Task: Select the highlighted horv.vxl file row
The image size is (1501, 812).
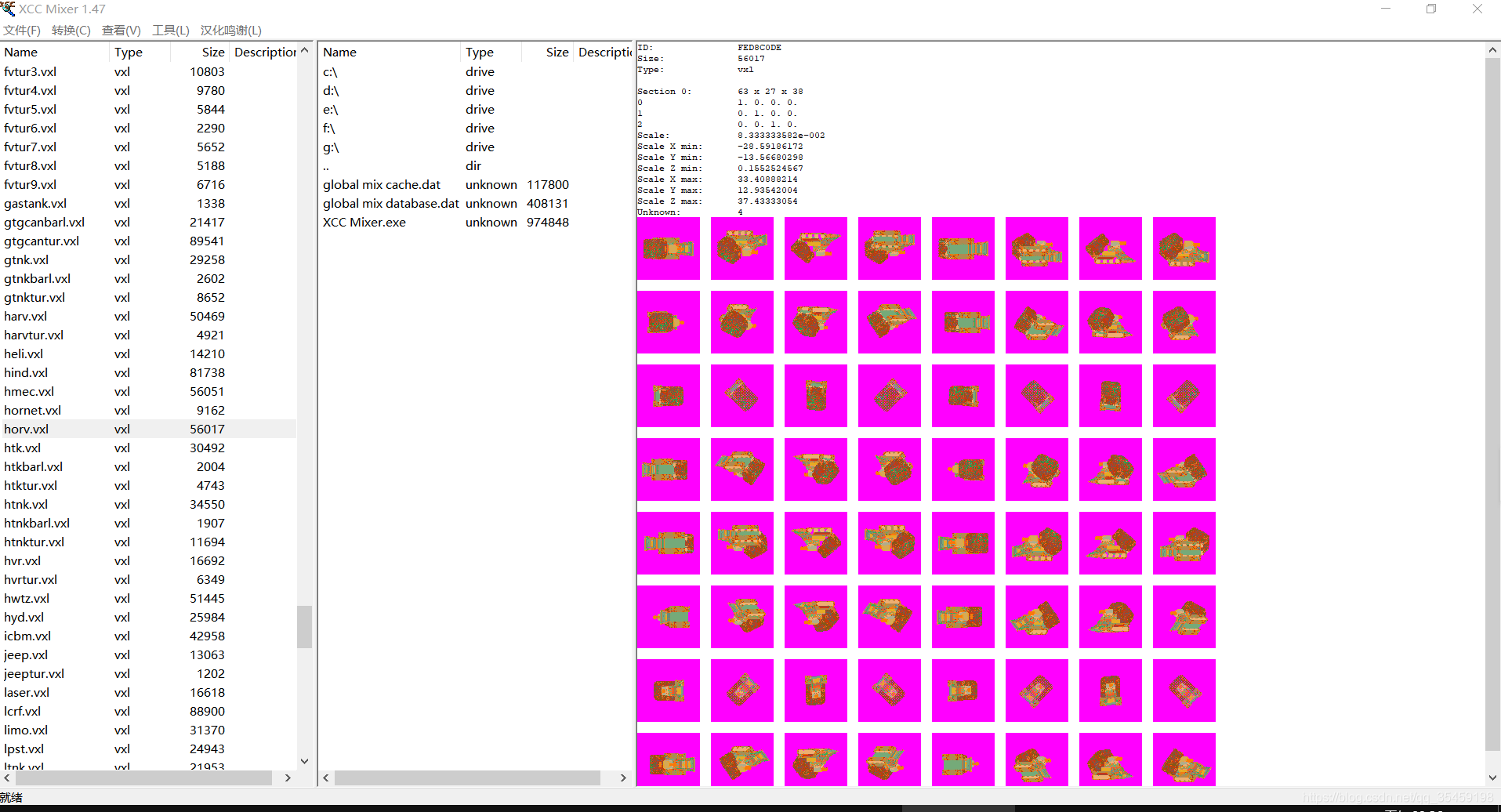Action: pyautogui.click(x=149, y=430)
